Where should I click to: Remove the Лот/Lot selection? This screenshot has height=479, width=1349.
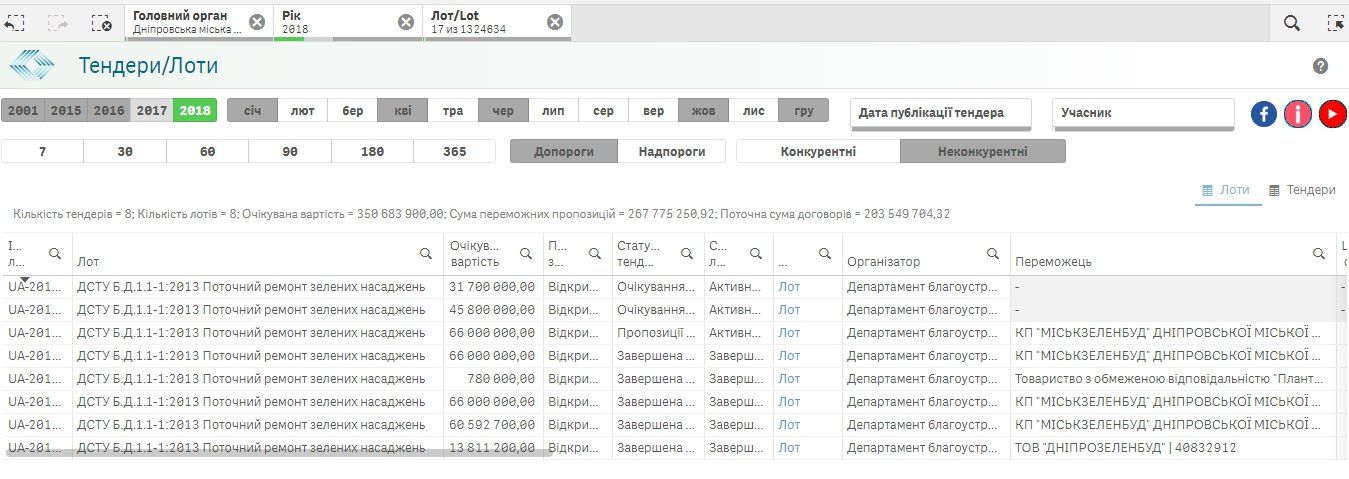554,22
